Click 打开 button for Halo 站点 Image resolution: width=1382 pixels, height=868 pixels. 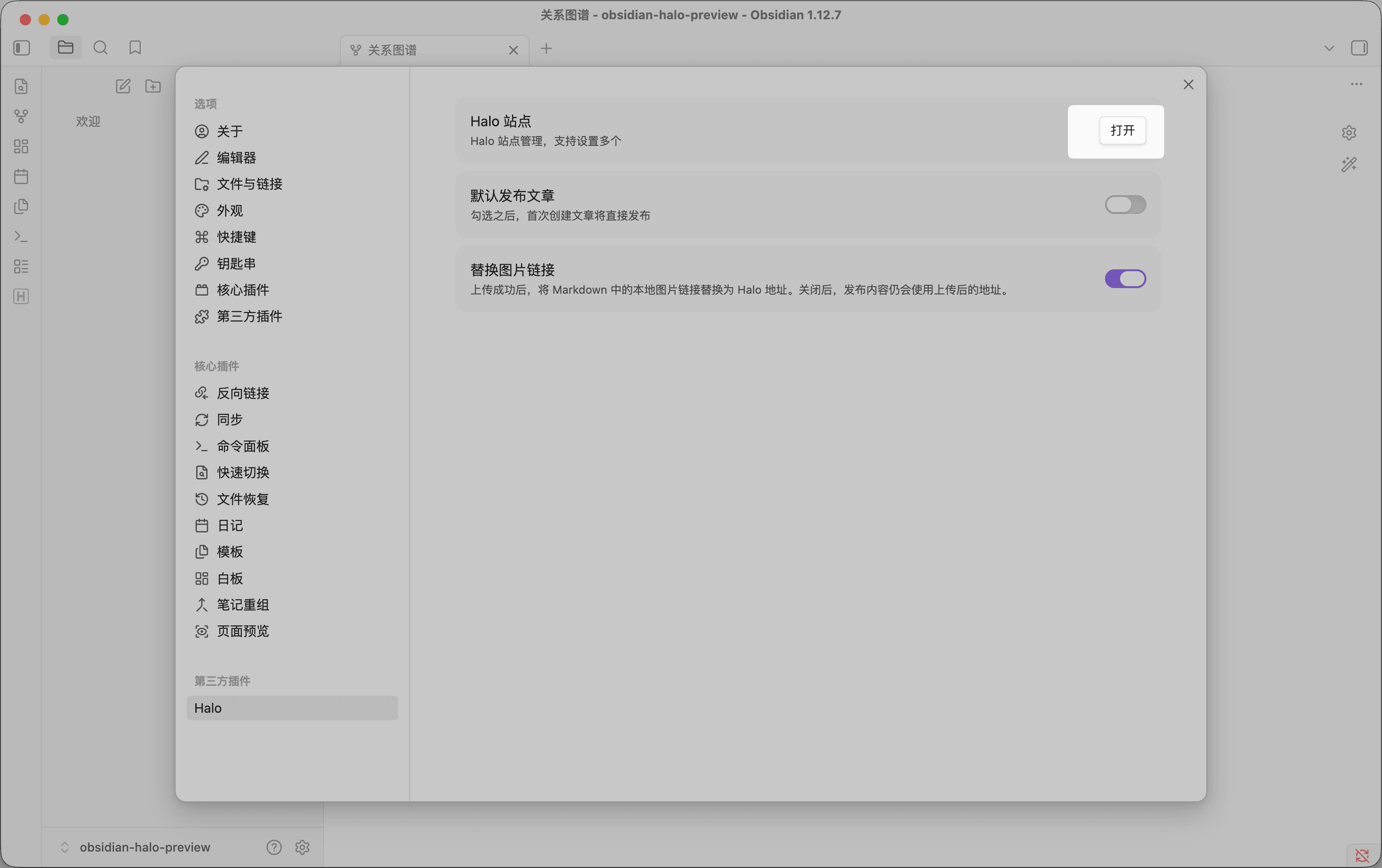1122,130
